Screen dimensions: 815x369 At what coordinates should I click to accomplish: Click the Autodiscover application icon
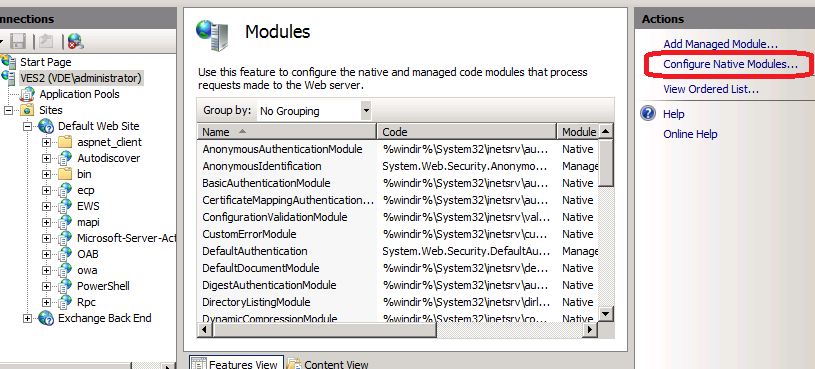pyautogui.click(x=65, y=158)
